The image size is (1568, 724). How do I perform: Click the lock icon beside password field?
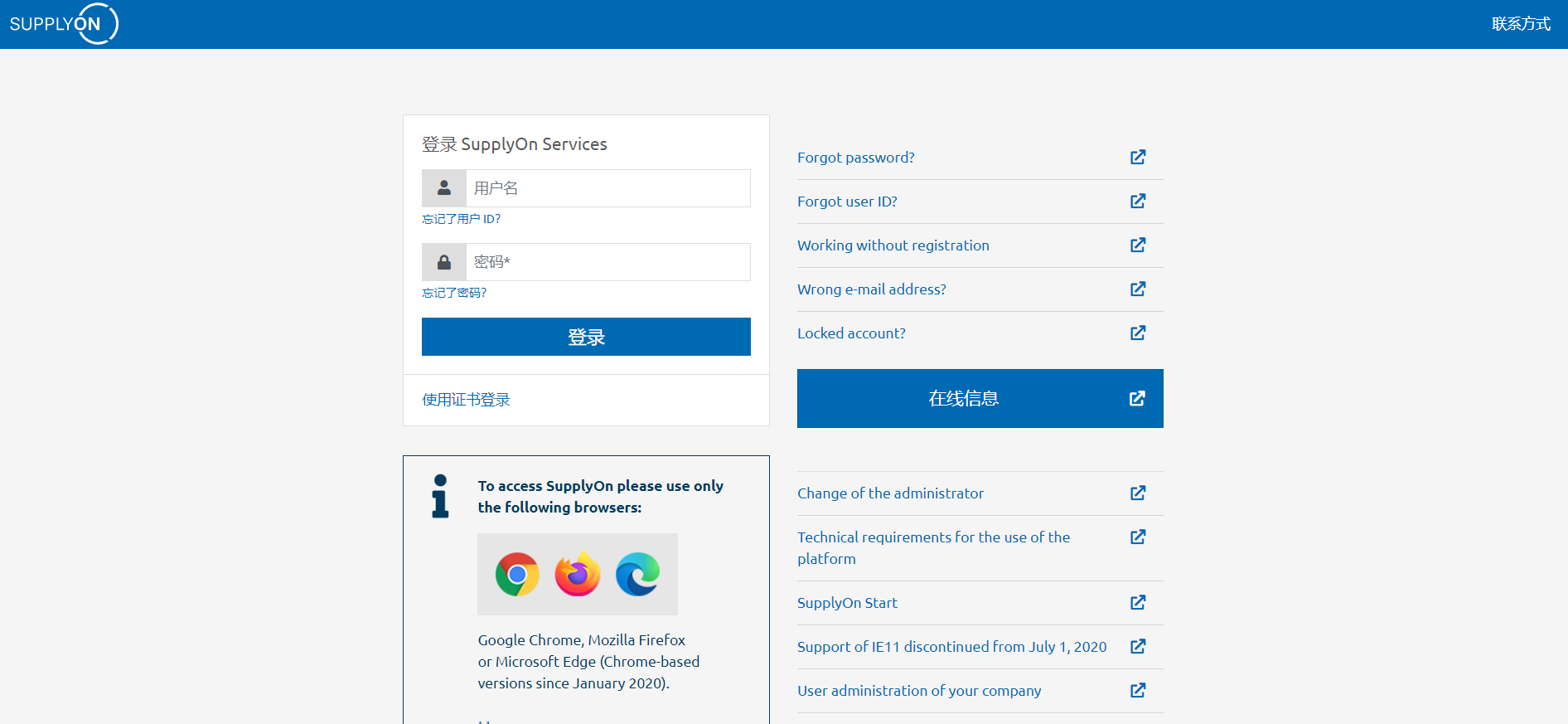444,262
